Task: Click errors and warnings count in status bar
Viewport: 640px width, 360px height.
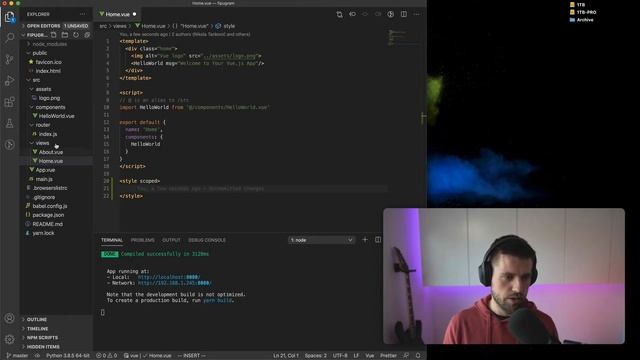Action: coord(107,356)
